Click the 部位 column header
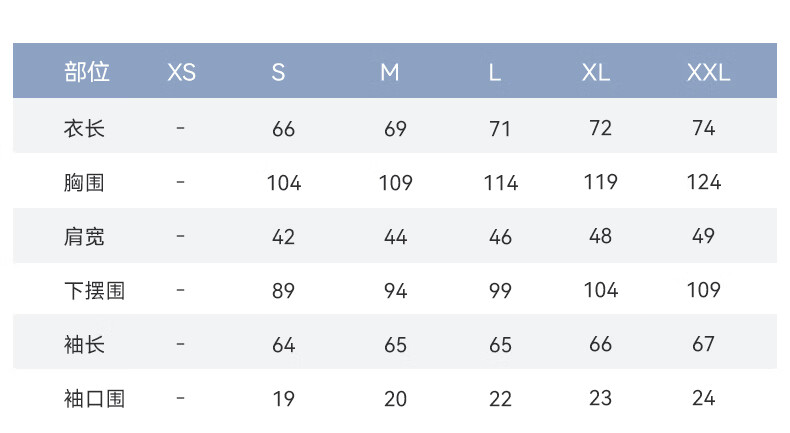The height and width of the screenshot is (433, 790). point(87,72)
